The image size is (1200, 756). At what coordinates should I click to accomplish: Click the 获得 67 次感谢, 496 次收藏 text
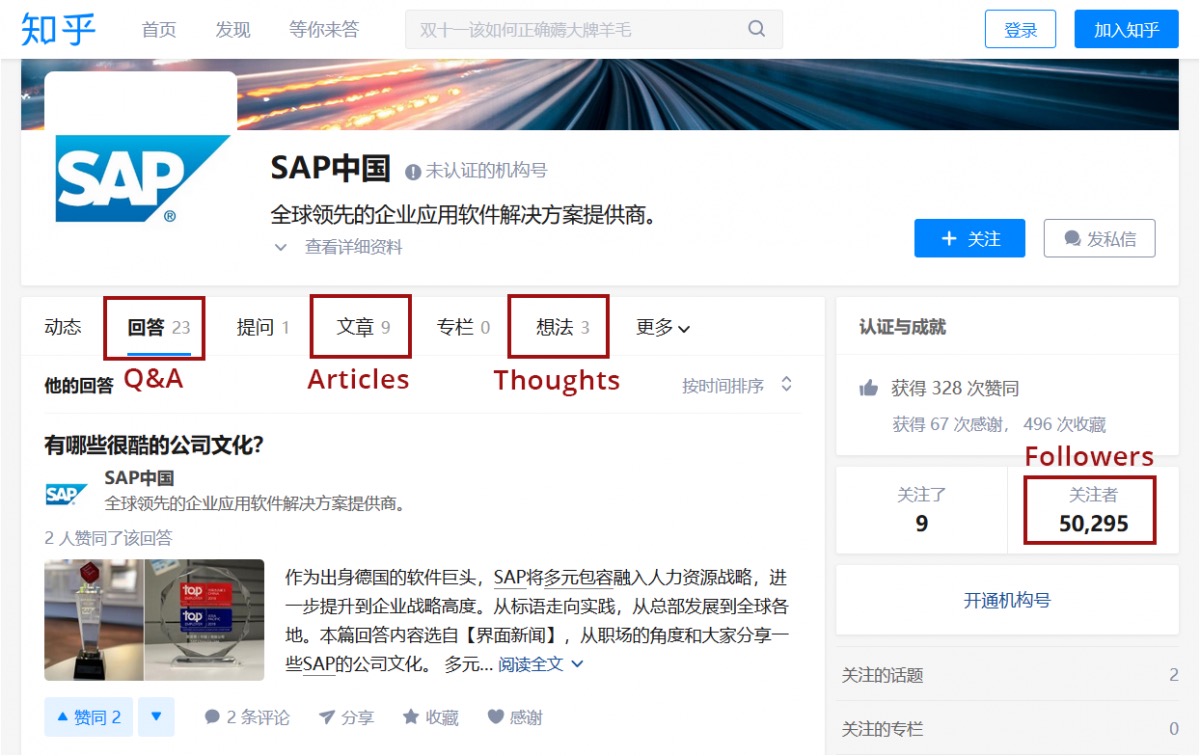pos(999,425)
